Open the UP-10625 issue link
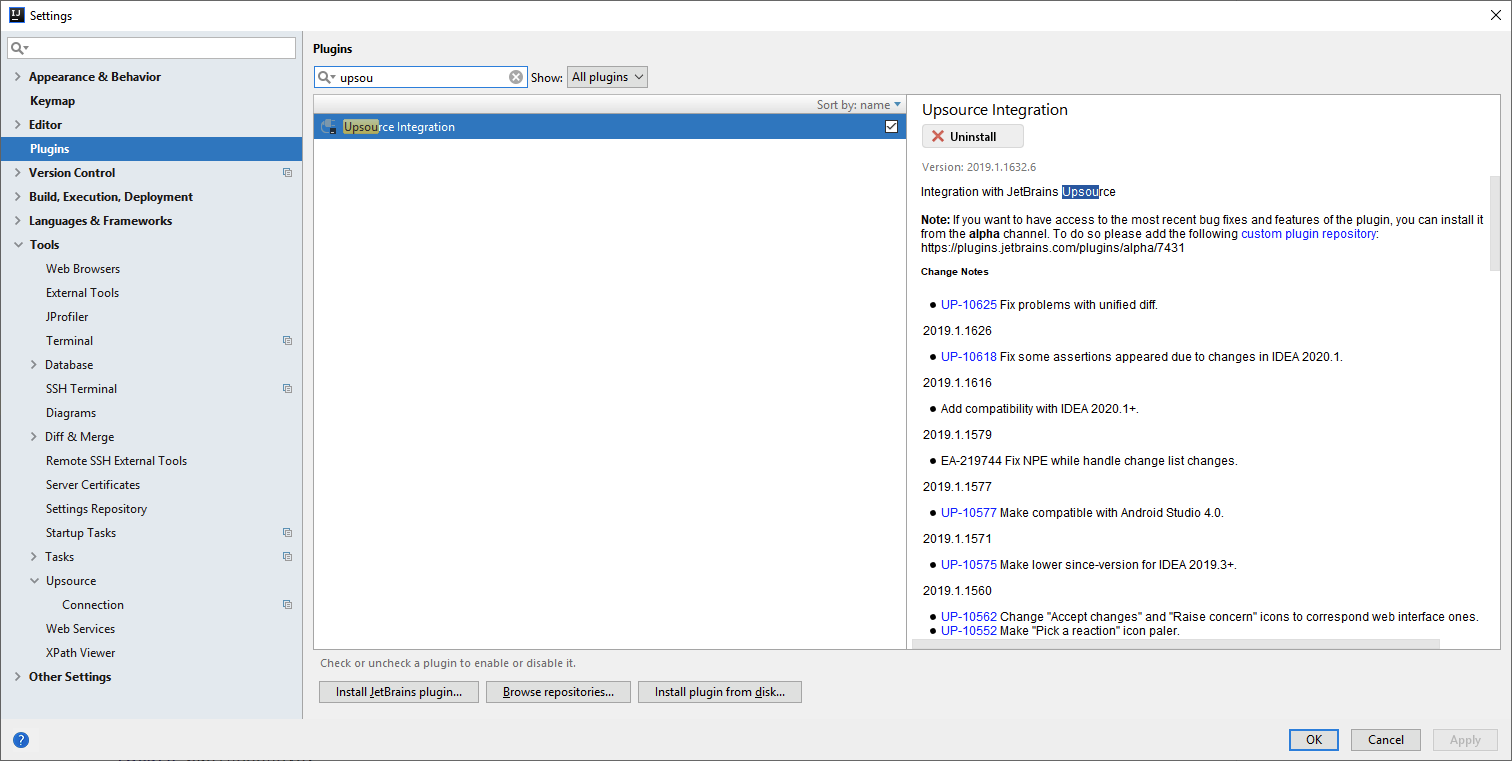1512x761 pixels. [969, 305]
